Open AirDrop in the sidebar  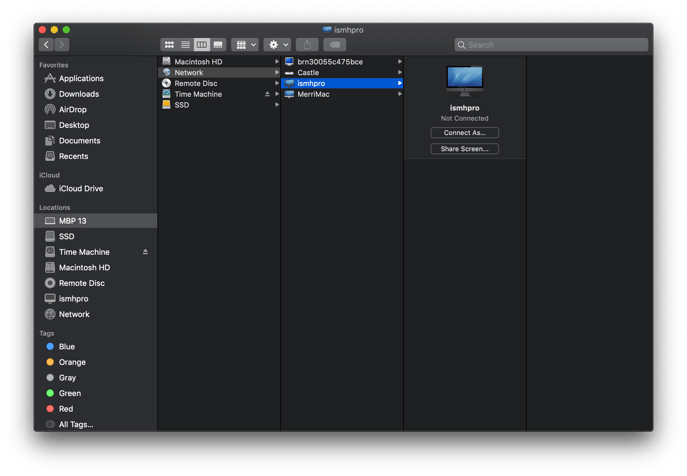[95, 110]
